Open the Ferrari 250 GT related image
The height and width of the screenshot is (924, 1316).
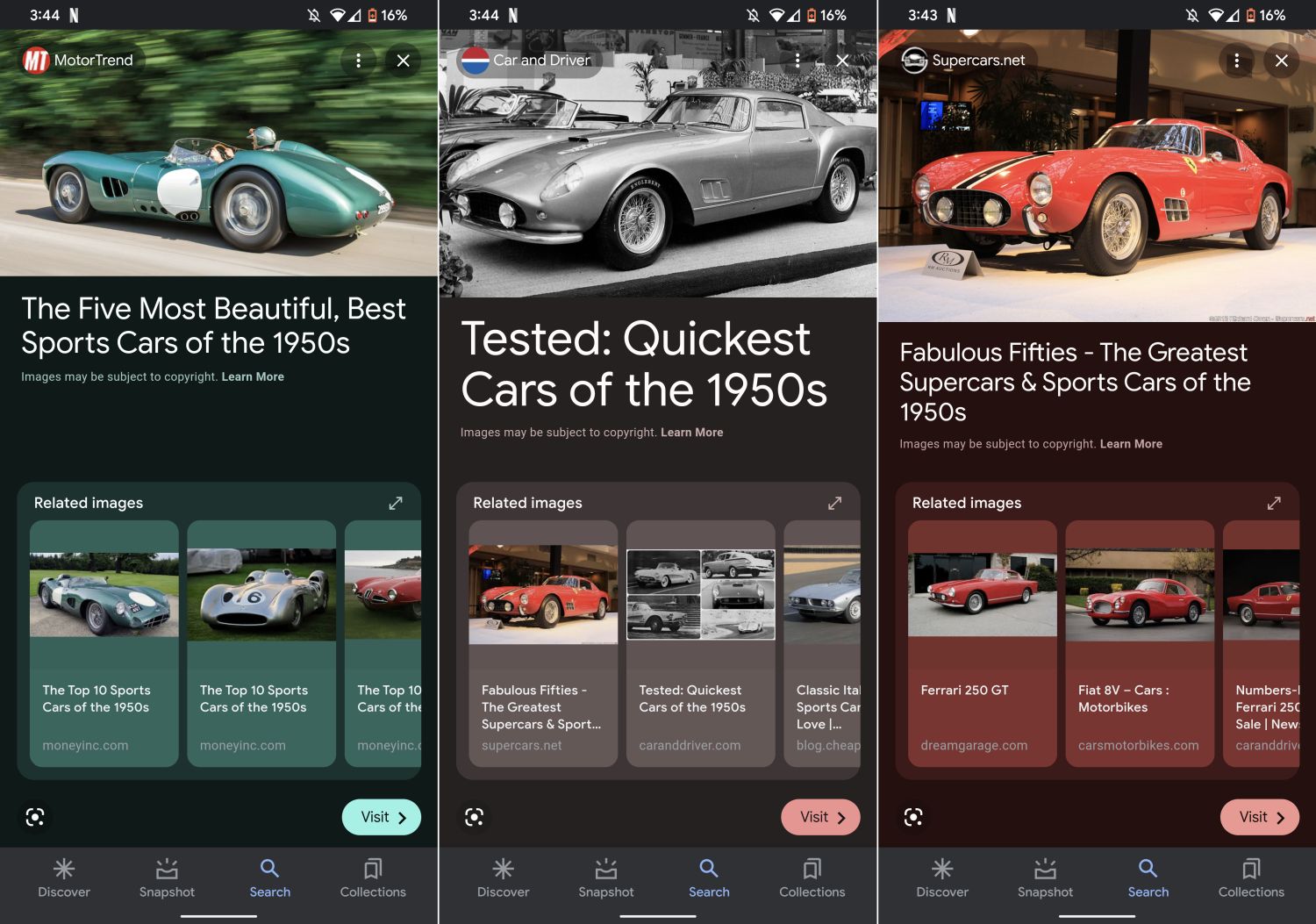982,643
